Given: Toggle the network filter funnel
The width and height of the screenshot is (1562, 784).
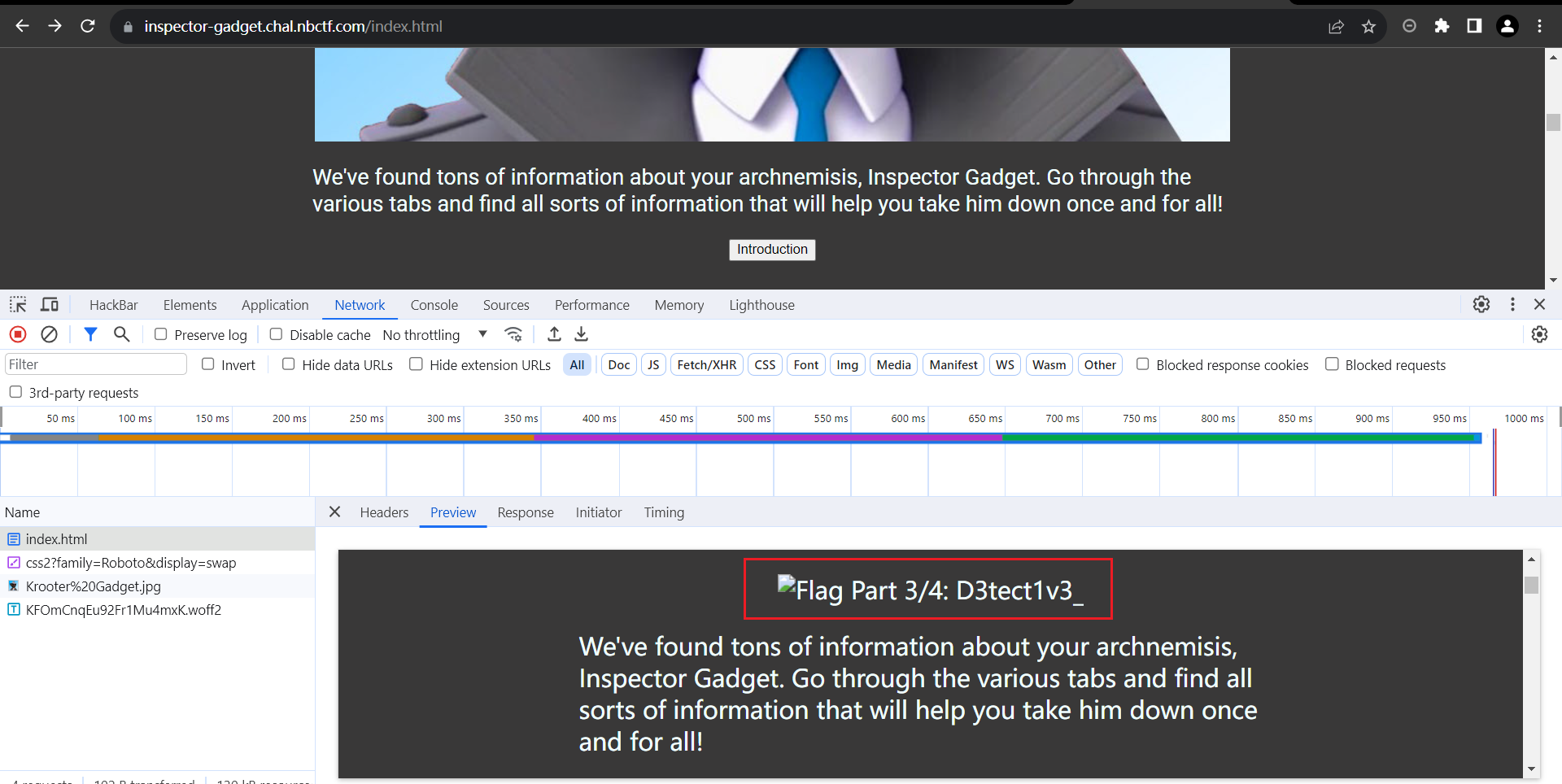Looking at the screenshot, I should tap(90, 334).
